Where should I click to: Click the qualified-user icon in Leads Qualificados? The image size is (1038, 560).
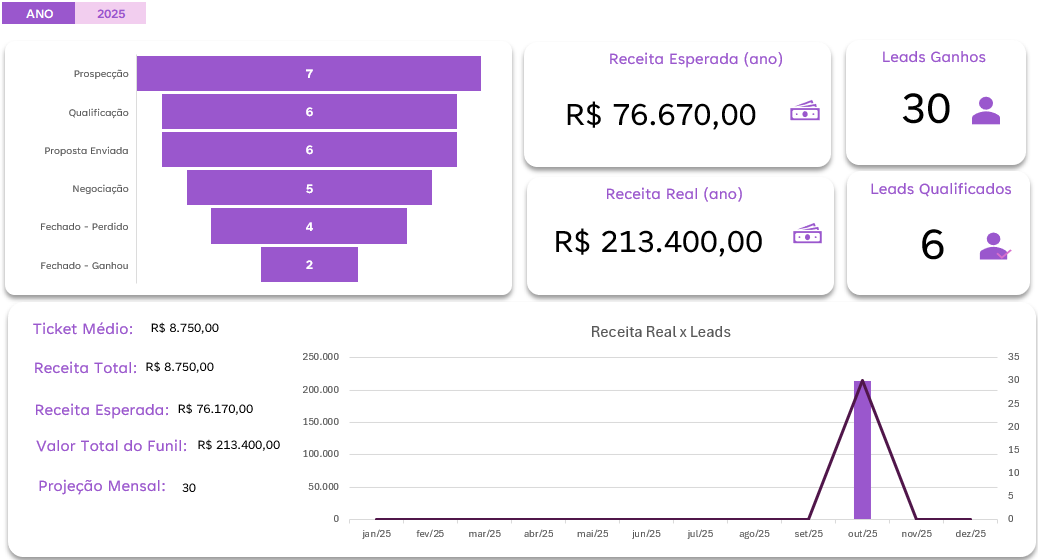point(993,246)
